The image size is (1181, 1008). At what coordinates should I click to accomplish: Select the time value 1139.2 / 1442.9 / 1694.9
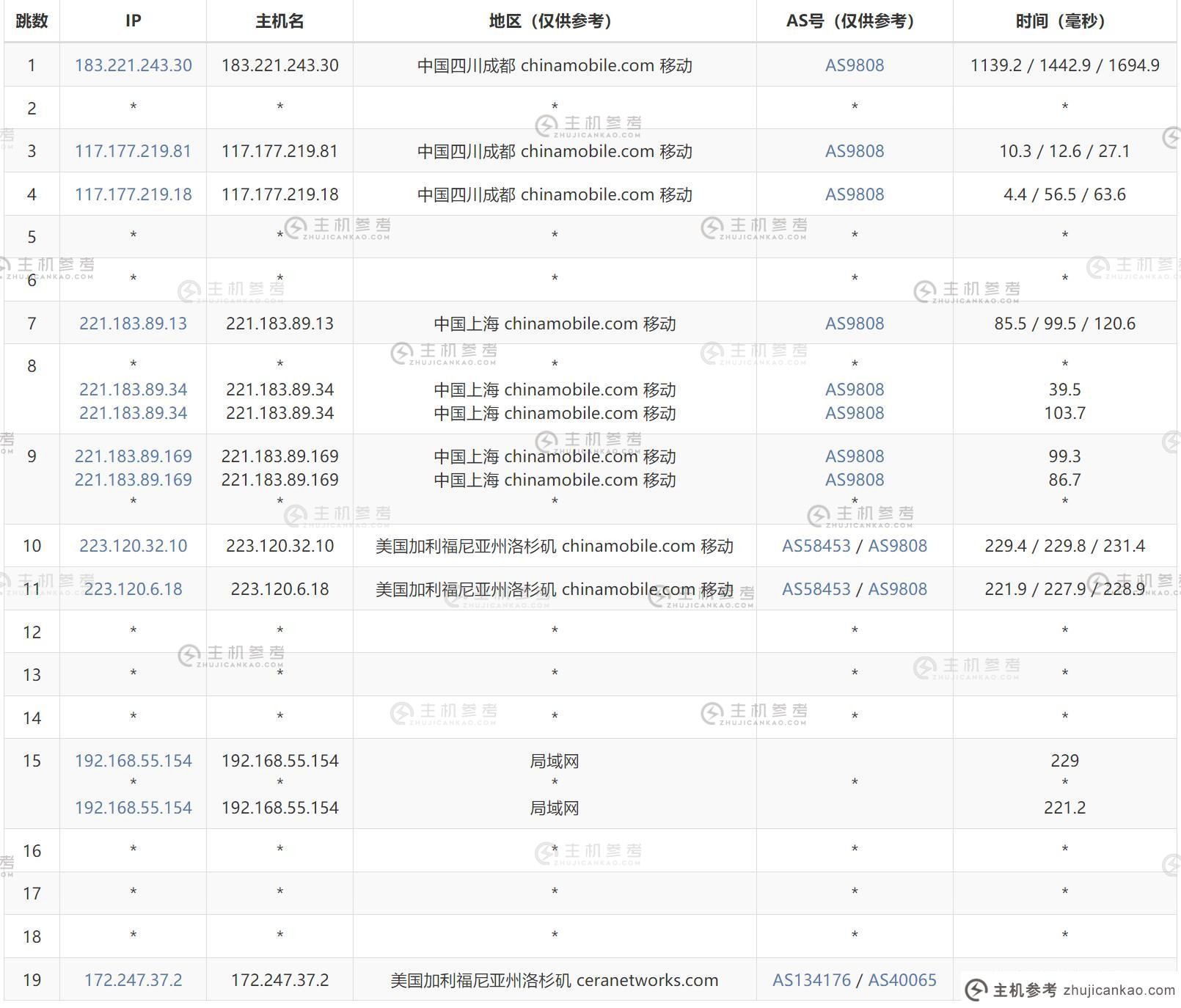[1064, 65]
